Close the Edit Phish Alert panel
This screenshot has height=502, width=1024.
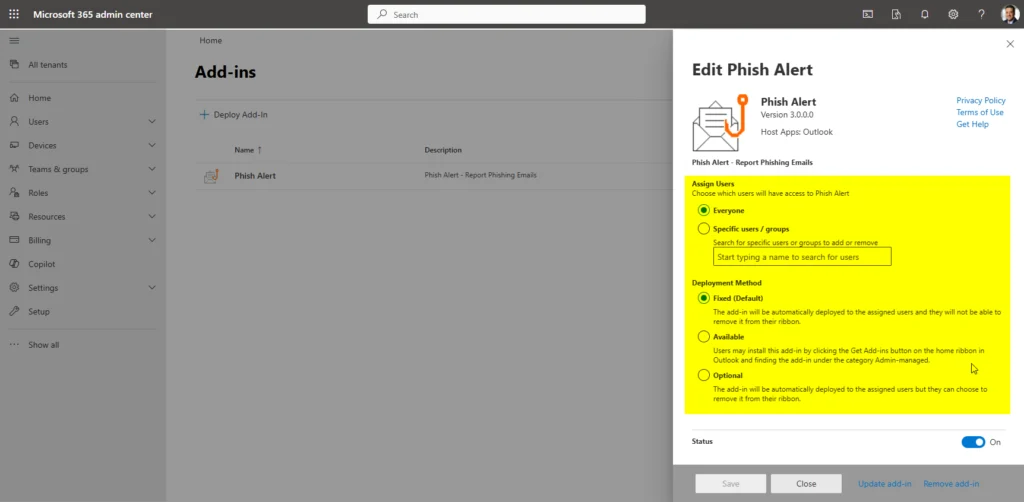pyautogui.click(x=1009, y=44)
